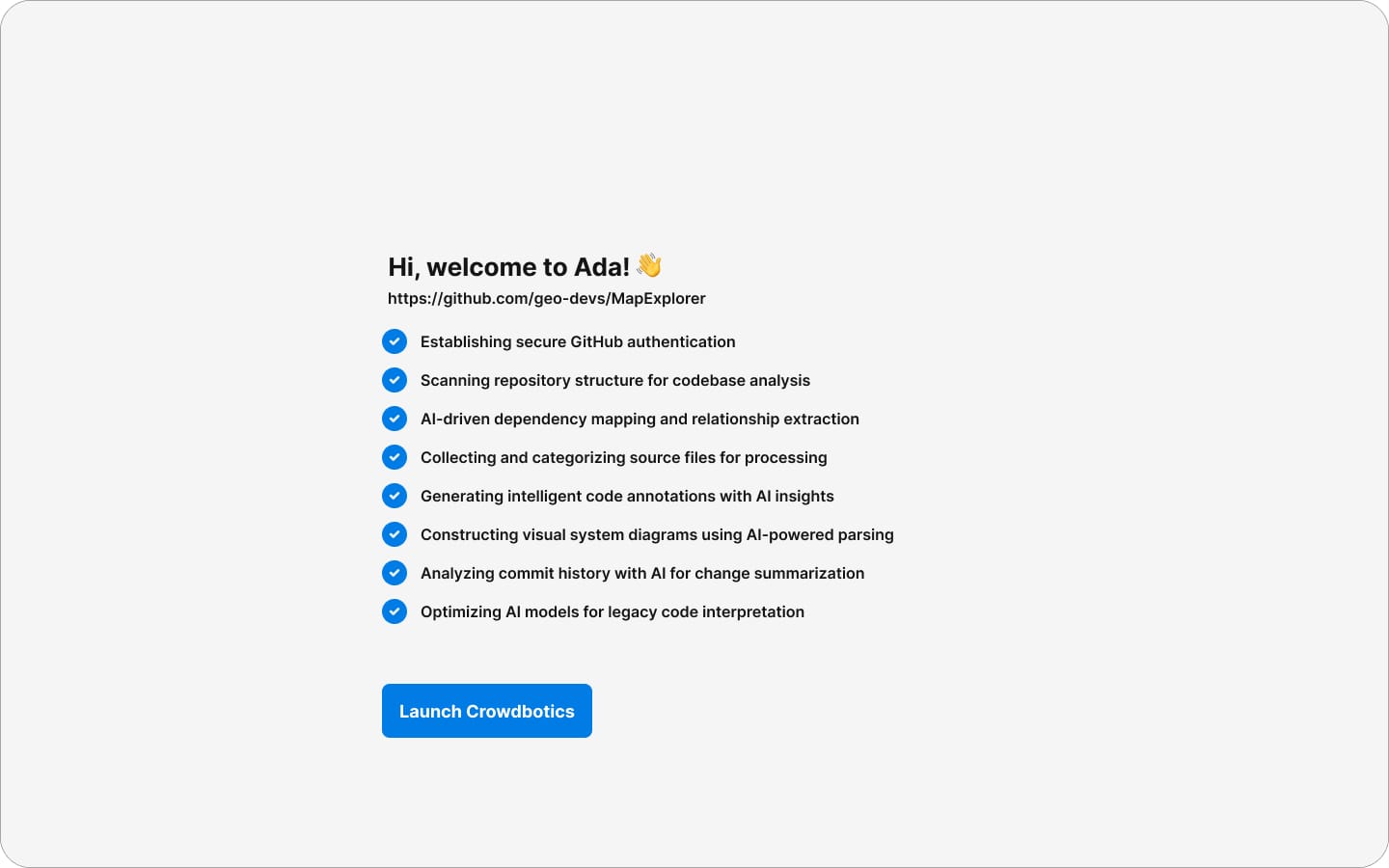Launch Crowdbotics with the blue button
This screenshot has width=1389, height=868.
coord(487,711)
